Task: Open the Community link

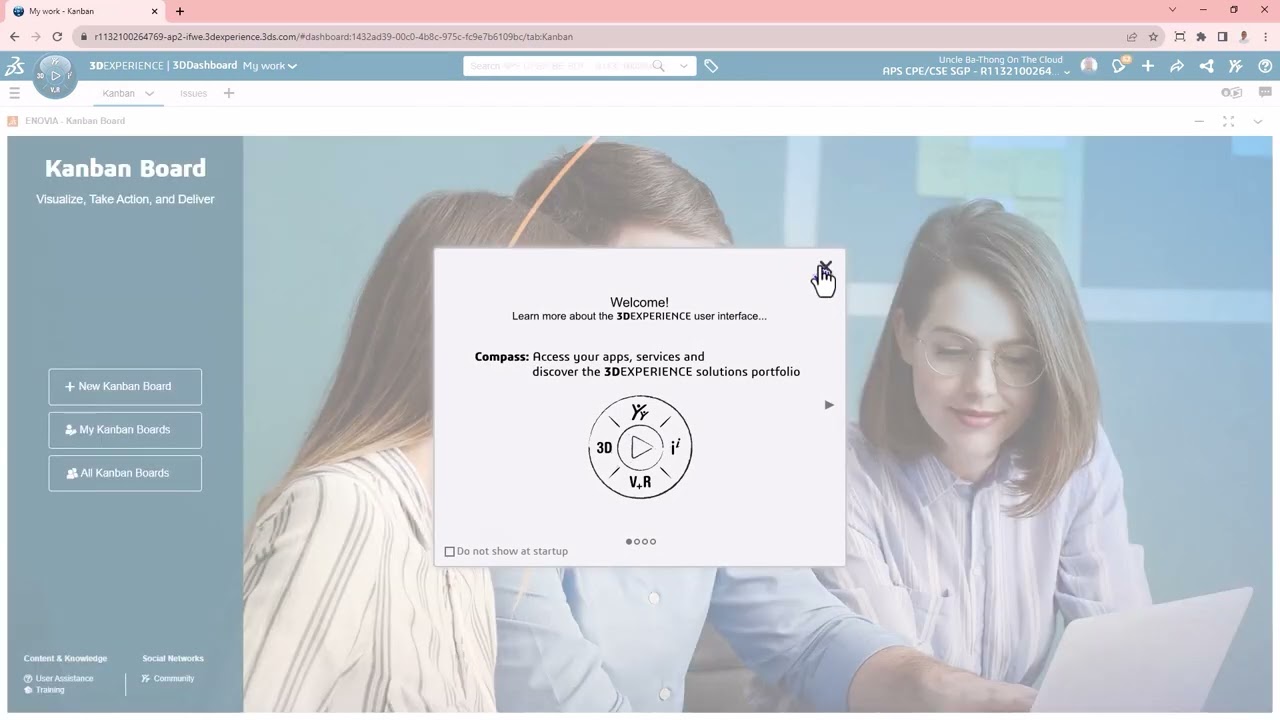Action: point(168,678)
